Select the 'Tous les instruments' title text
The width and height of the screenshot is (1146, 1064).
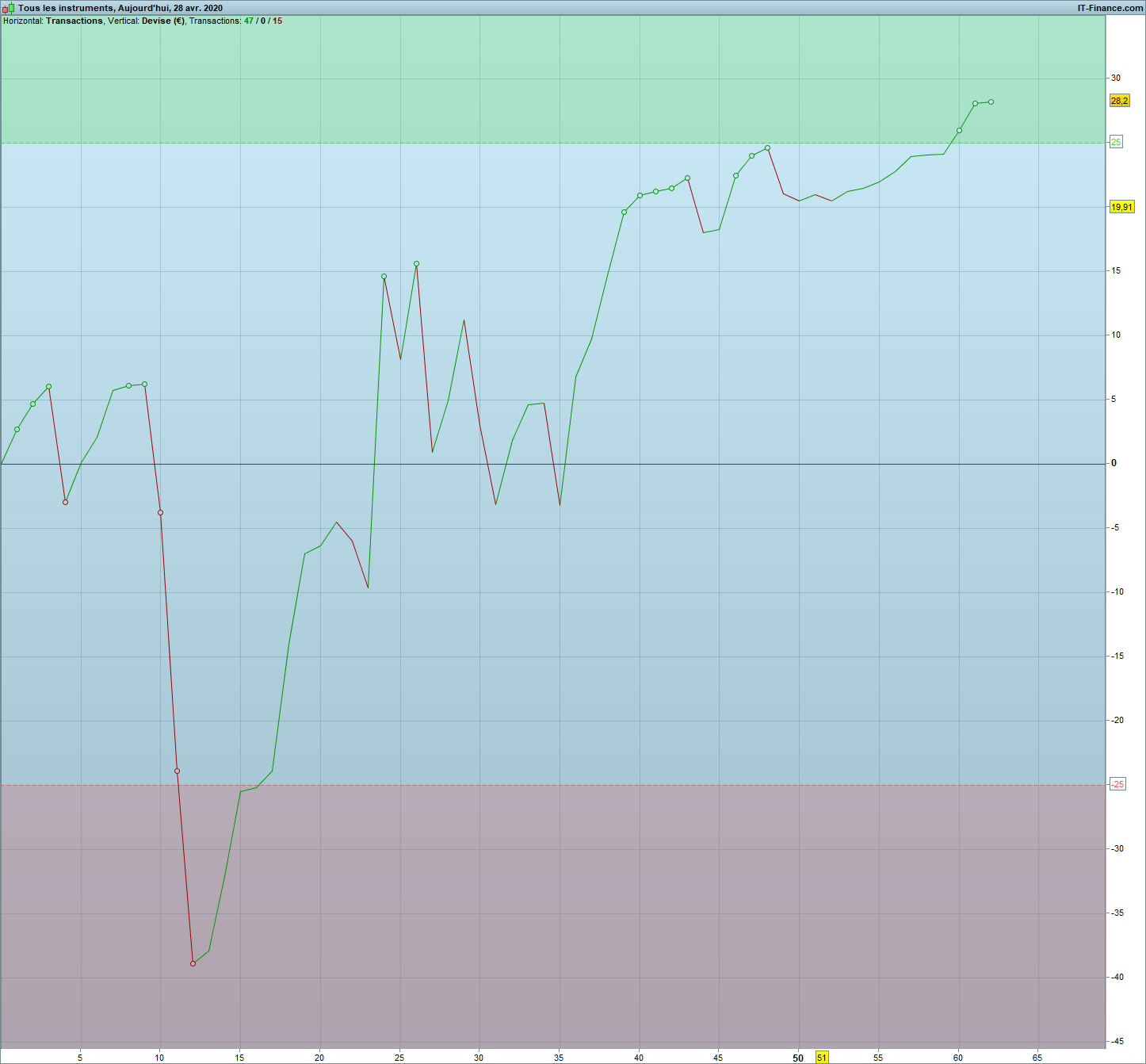point(66,8)
